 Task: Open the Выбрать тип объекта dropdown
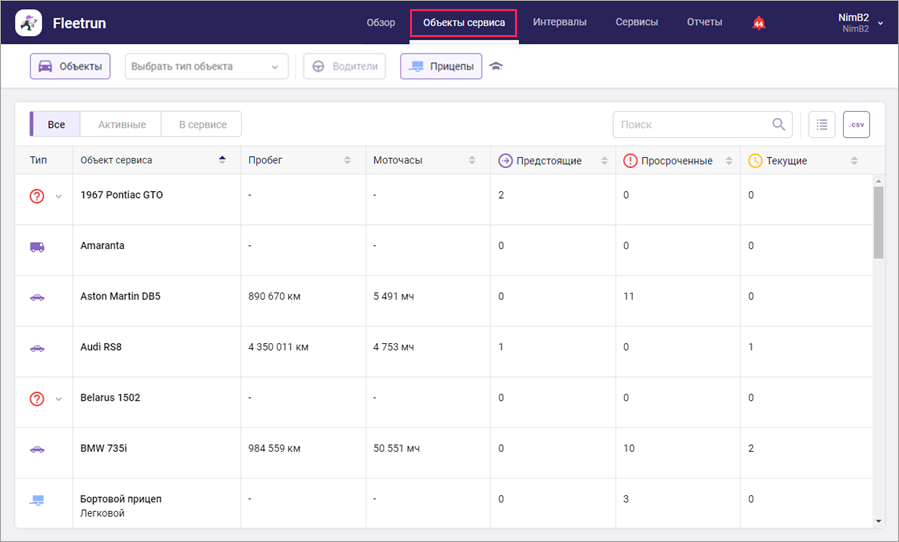click(x=206, y=67)
